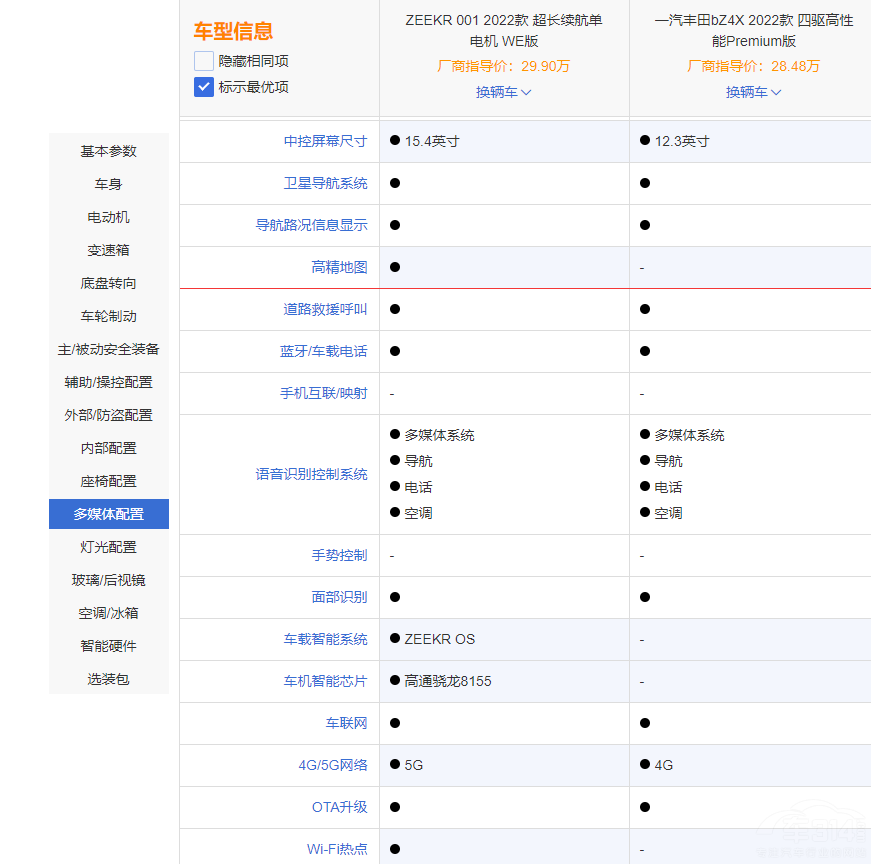871x864 pixels.
Task: Uncheck the 标示最优项 checkbox
Action: click(x=204, y=87)
